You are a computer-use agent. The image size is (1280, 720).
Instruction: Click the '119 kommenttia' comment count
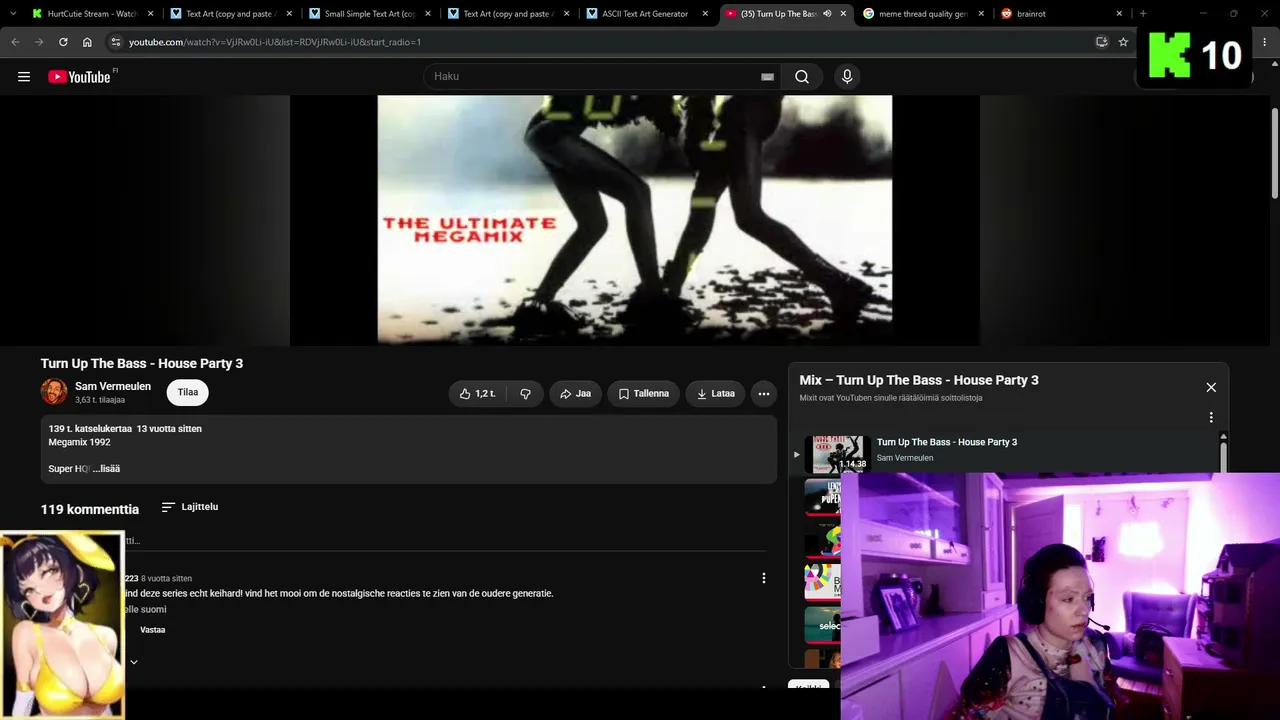point(90,509)
